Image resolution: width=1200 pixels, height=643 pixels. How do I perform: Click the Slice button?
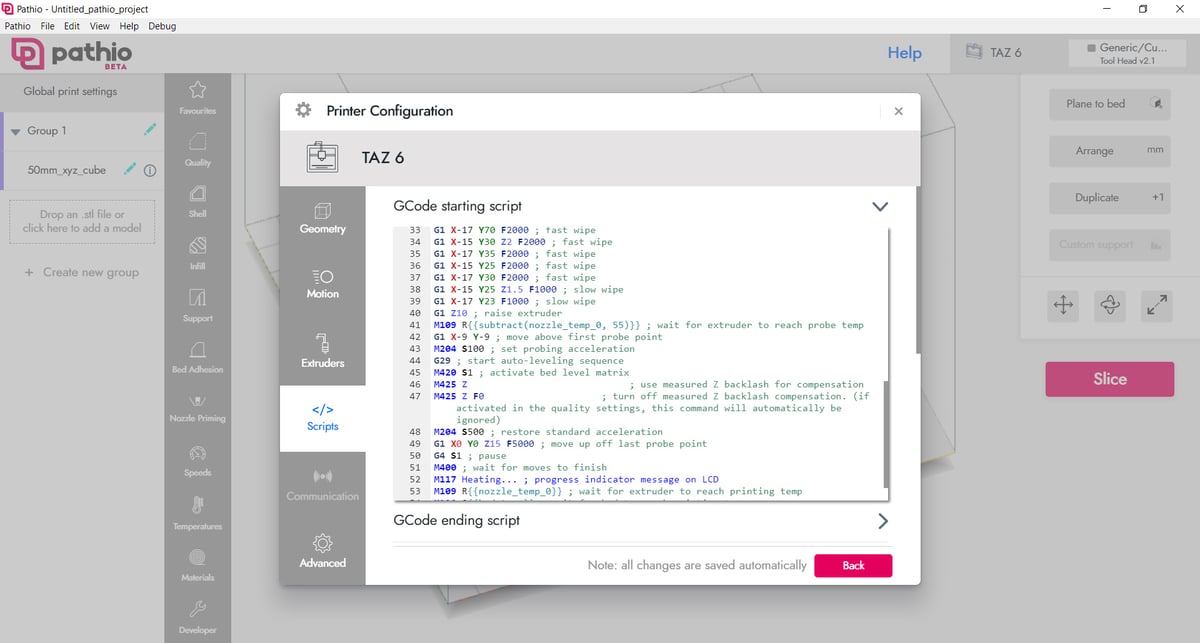(x=1110, y=379)
